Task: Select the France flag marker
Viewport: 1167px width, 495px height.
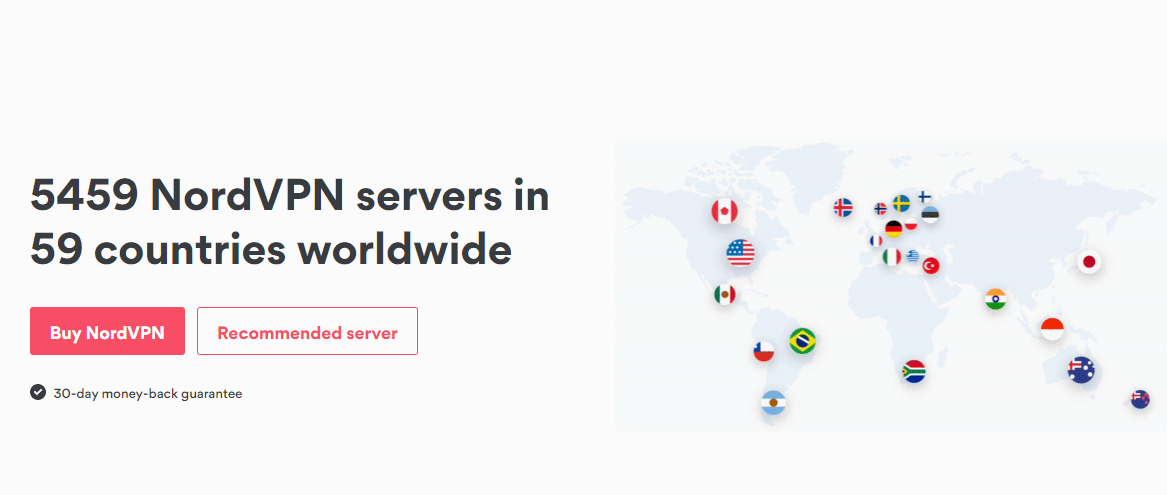Action: point(876,240)
